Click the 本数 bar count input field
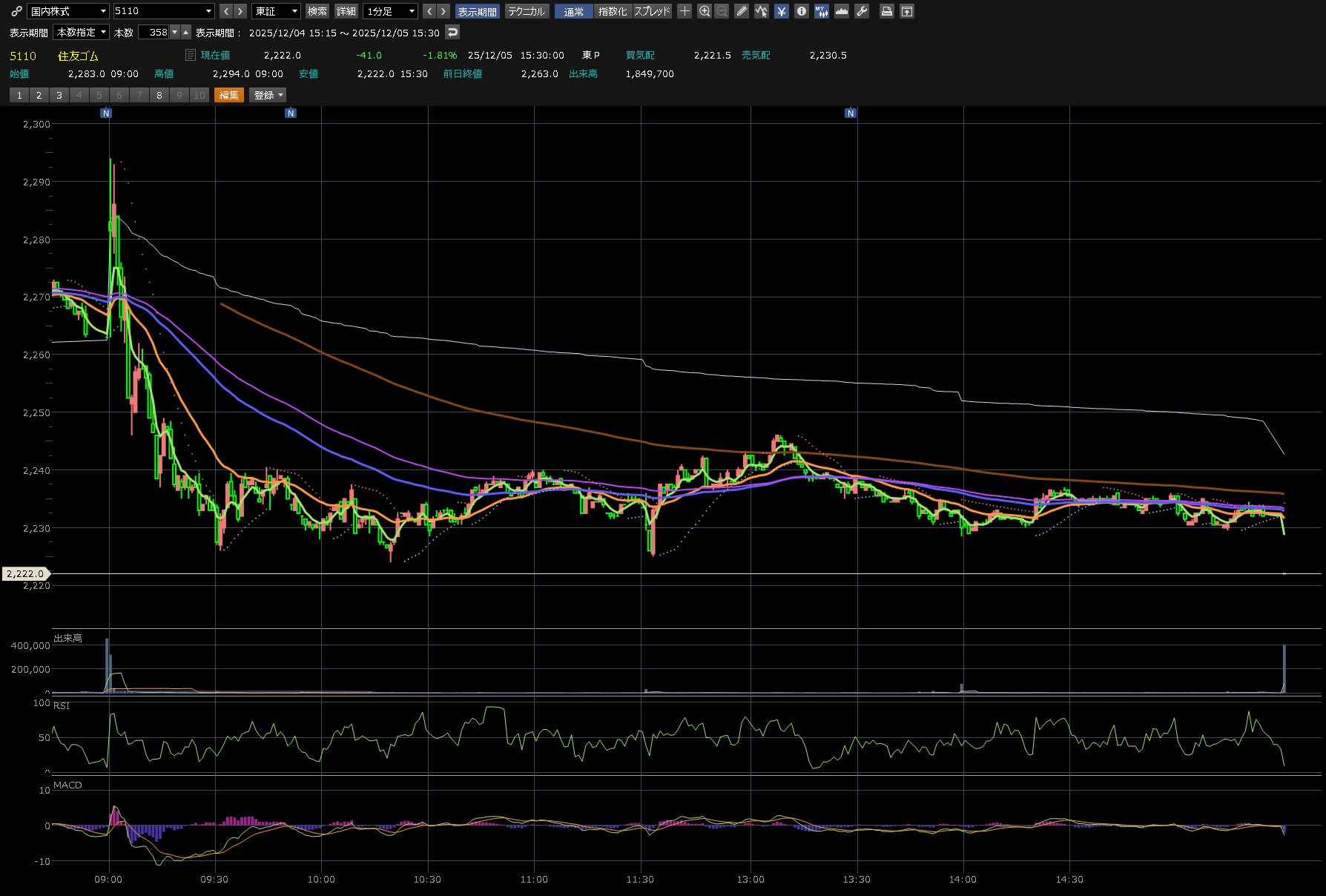 pos(154,33)
